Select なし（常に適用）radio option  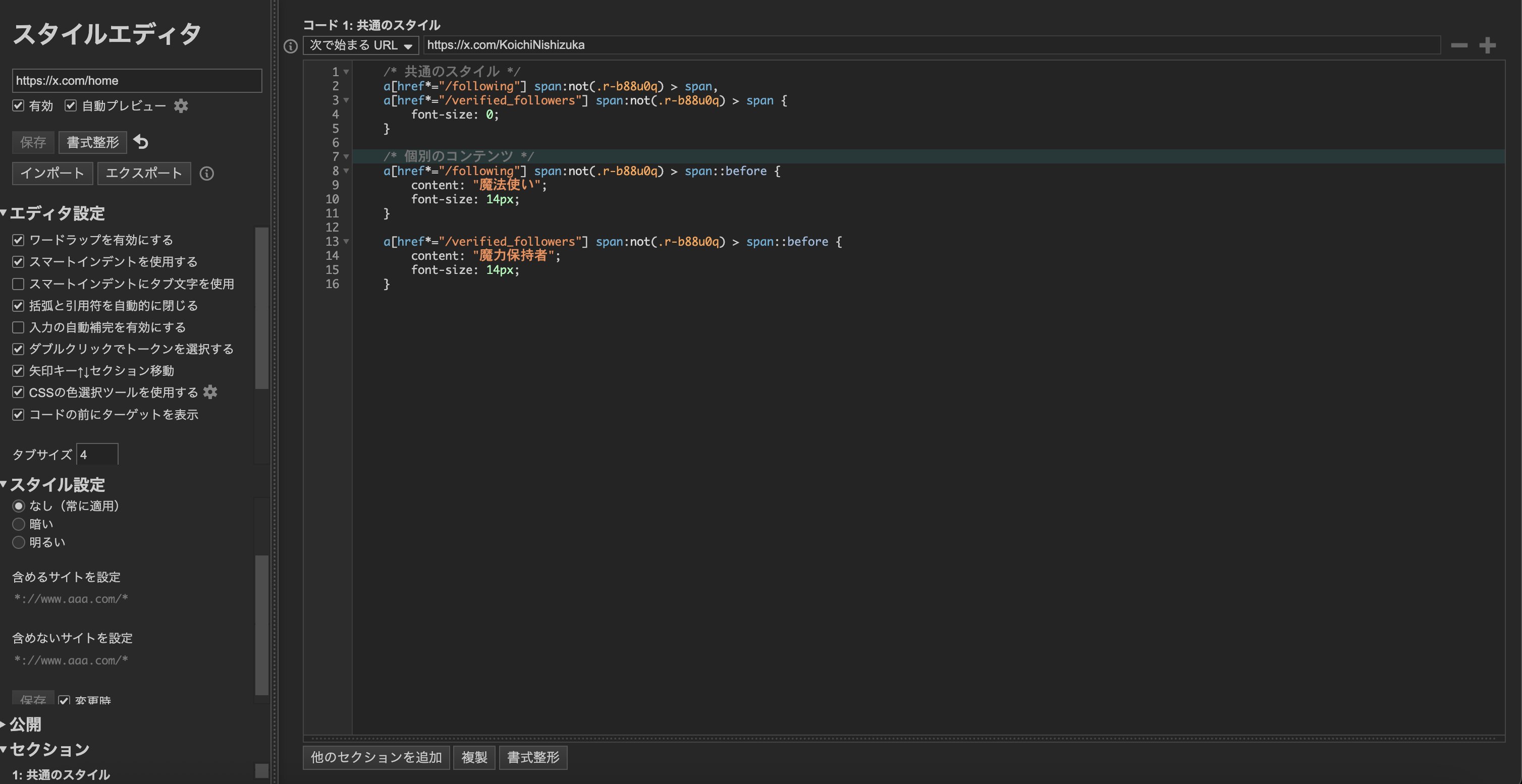point(18,506)
